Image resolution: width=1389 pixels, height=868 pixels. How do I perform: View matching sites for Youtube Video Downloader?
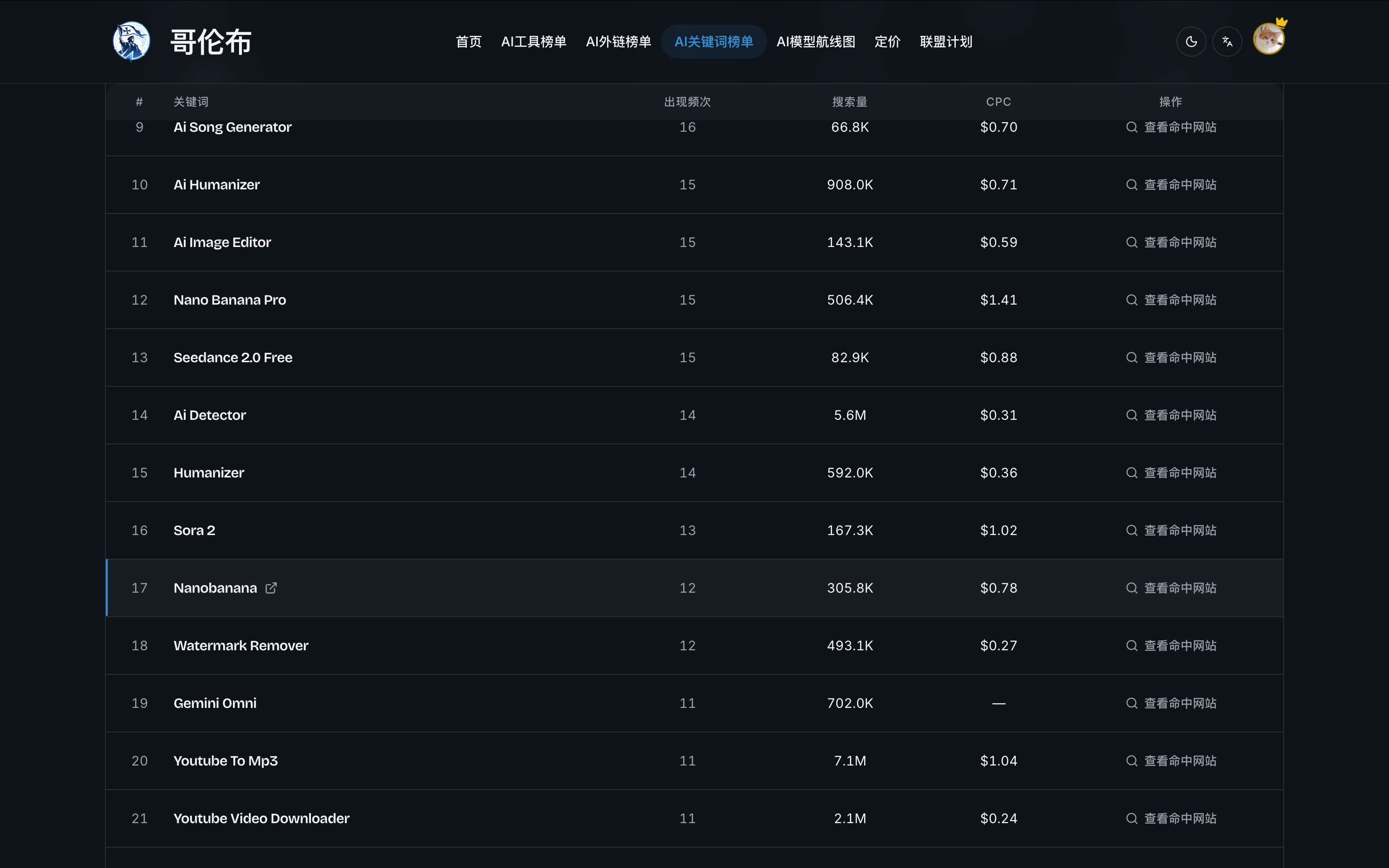(x=1171, y=818)
